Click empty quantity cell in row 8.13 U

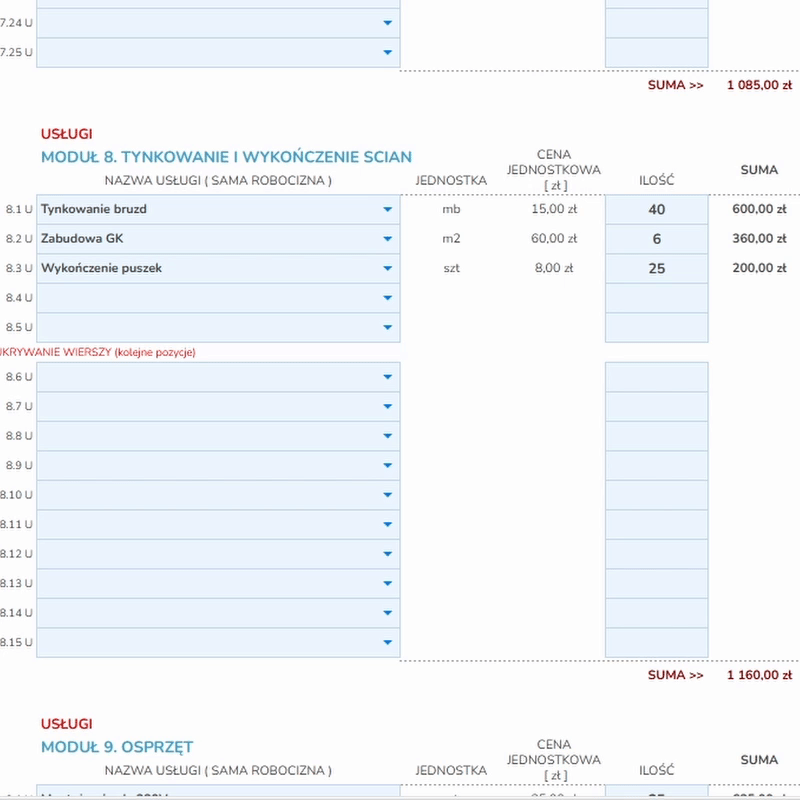[656, 584]
